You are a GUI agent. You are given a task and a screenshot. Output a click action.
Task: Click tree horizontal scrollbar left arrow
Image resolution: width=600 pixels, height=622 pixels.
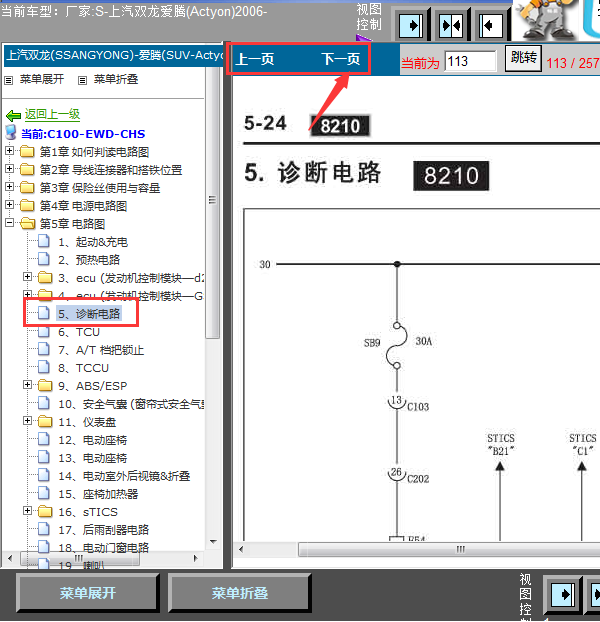click(10, 559)
